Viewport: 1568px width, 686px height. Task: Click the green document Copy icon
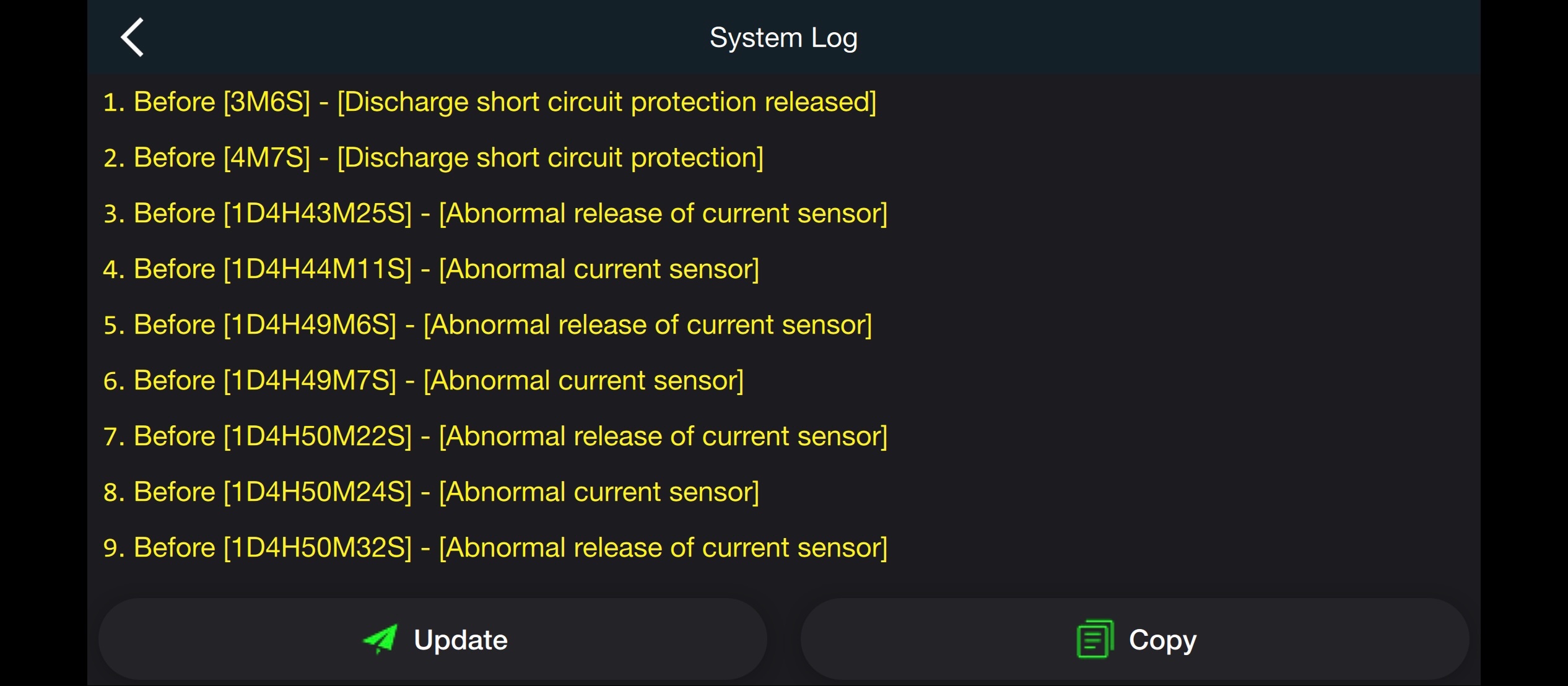1094,639
